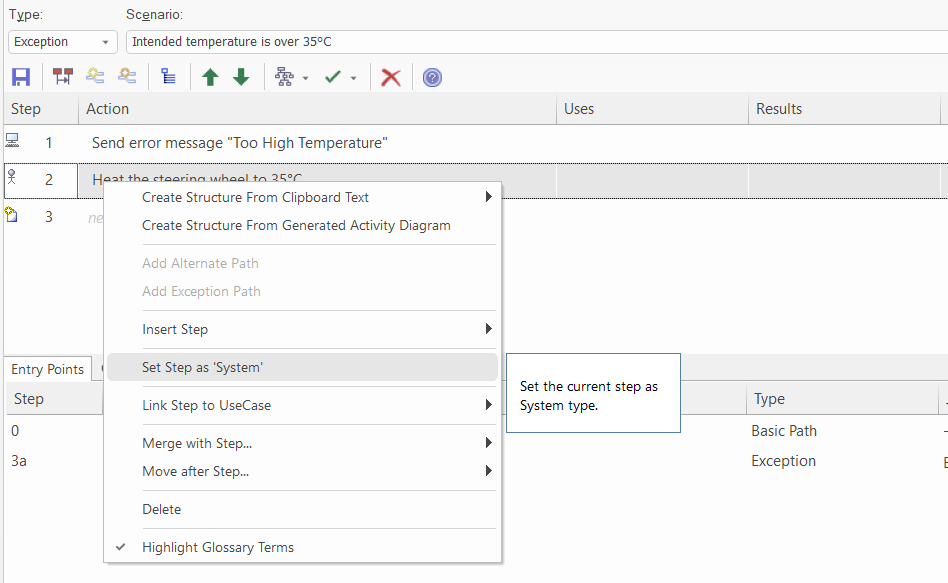This screenshot has height=583, width=948.
Task: Select Delete from the context menu
Action: tap(162, 509)
